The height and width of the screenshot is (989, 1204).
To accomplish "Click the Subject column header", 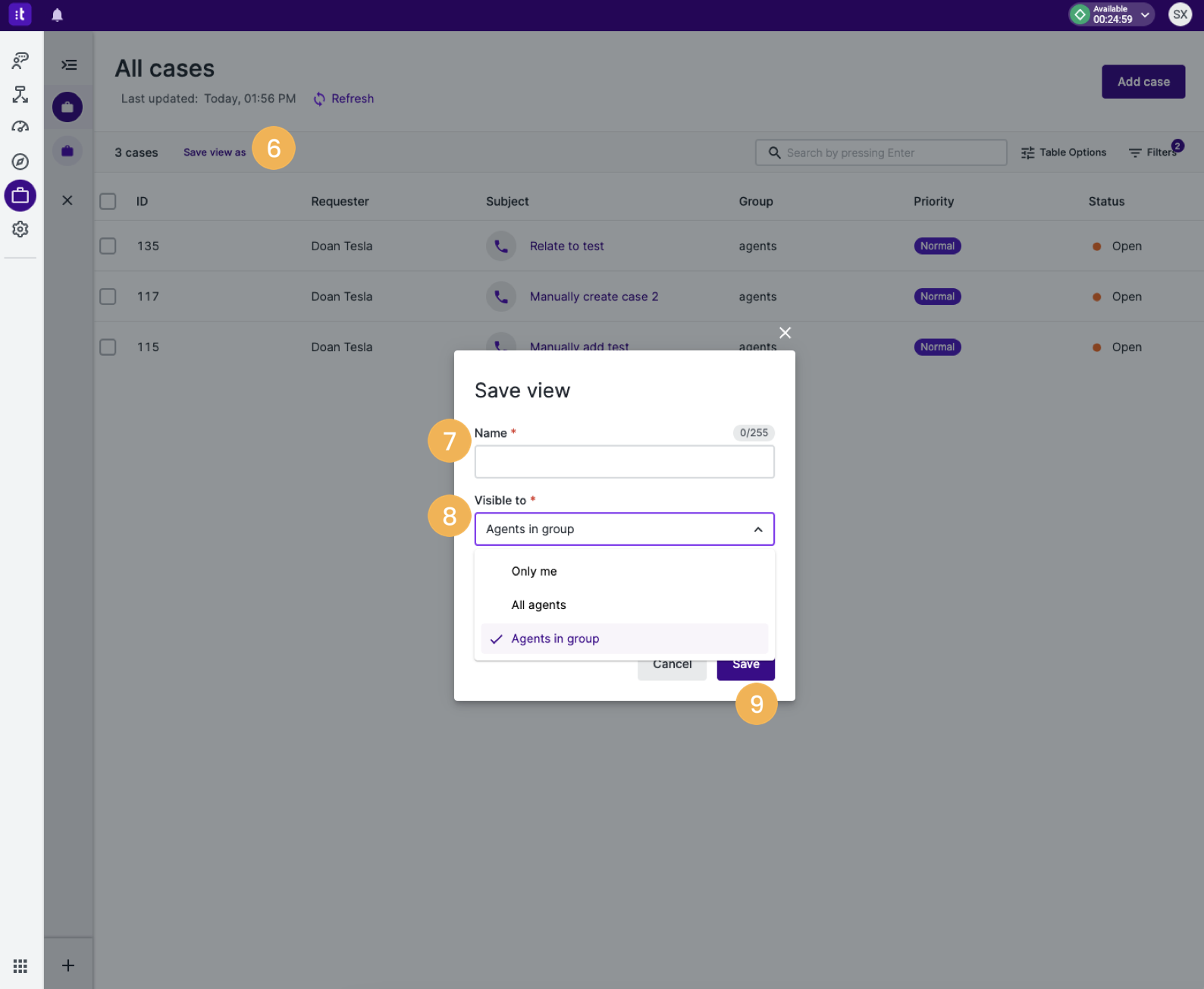I will (x=507, y=201).
